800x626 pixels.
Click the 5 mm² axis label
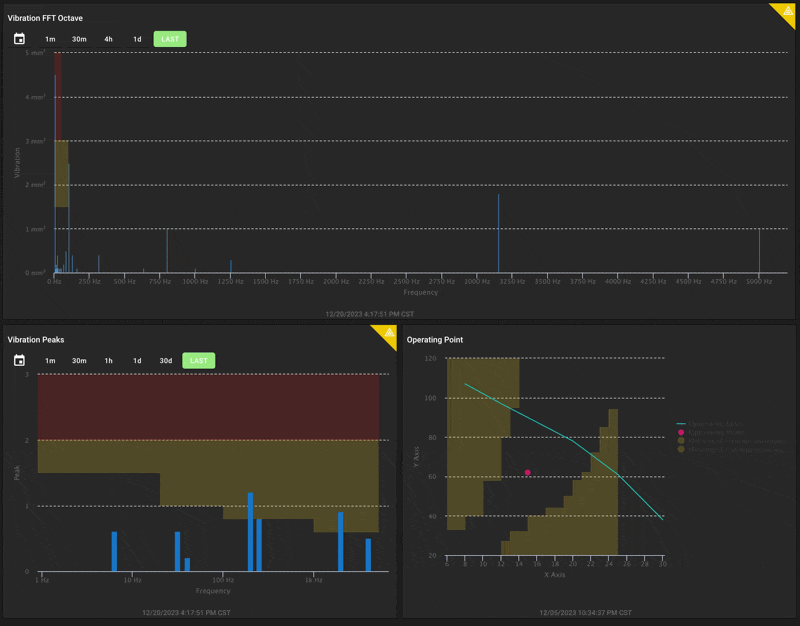35,53
